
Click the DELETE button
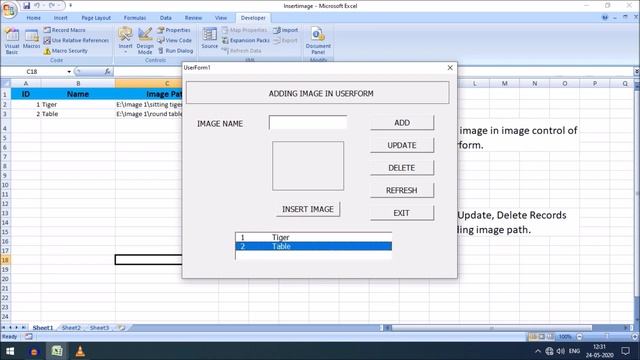click(402, 168)
